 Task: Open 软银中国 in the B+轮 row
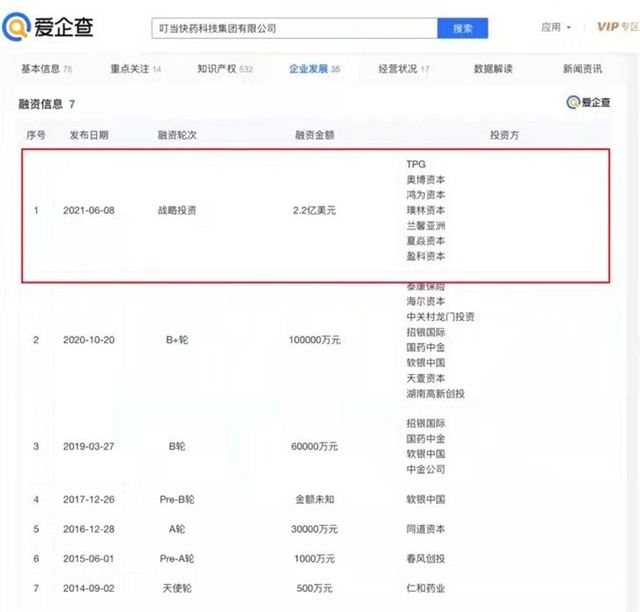pos(426,363)
